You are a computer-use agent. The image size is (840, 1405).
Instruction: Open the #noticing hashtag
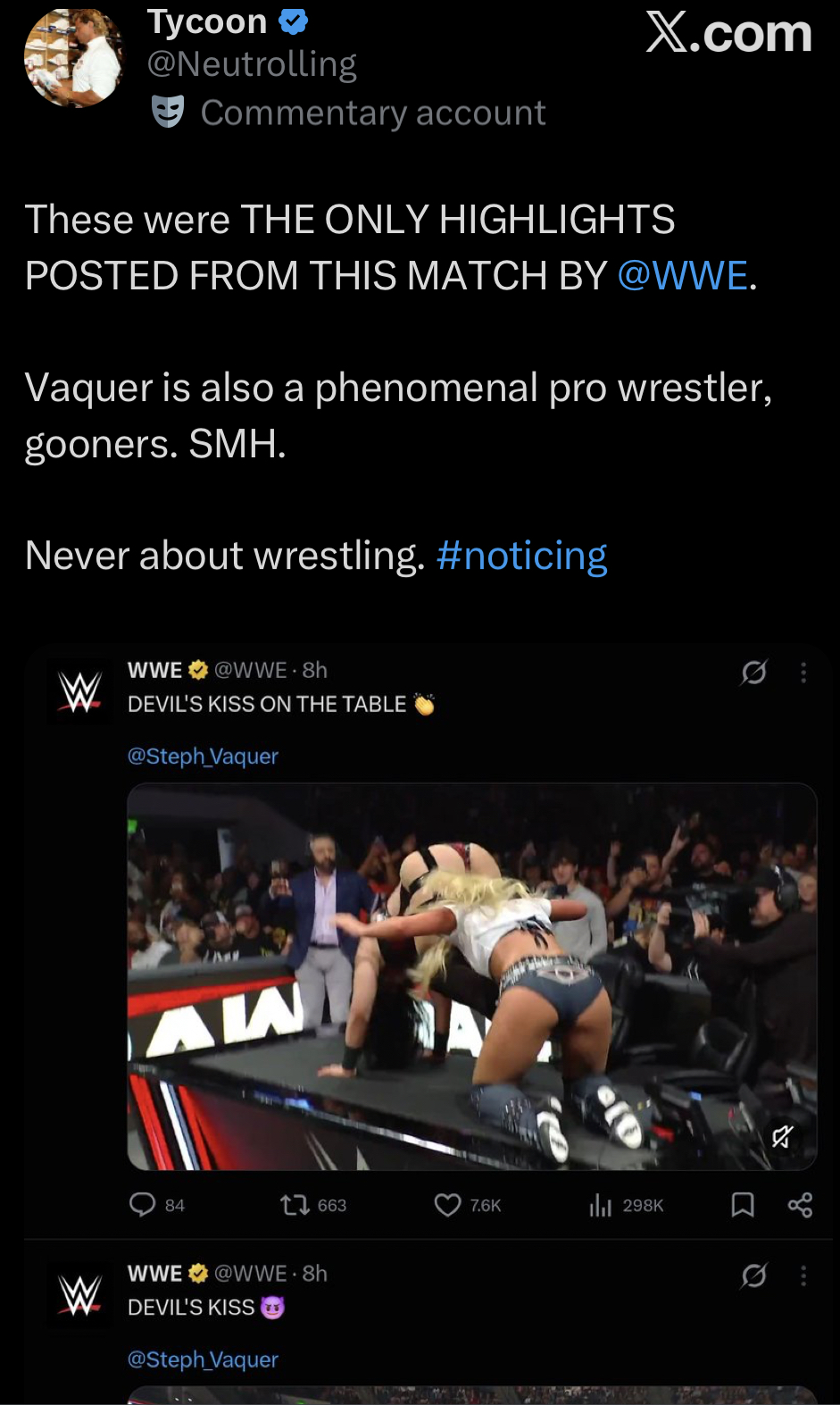(x=521, y=556)
